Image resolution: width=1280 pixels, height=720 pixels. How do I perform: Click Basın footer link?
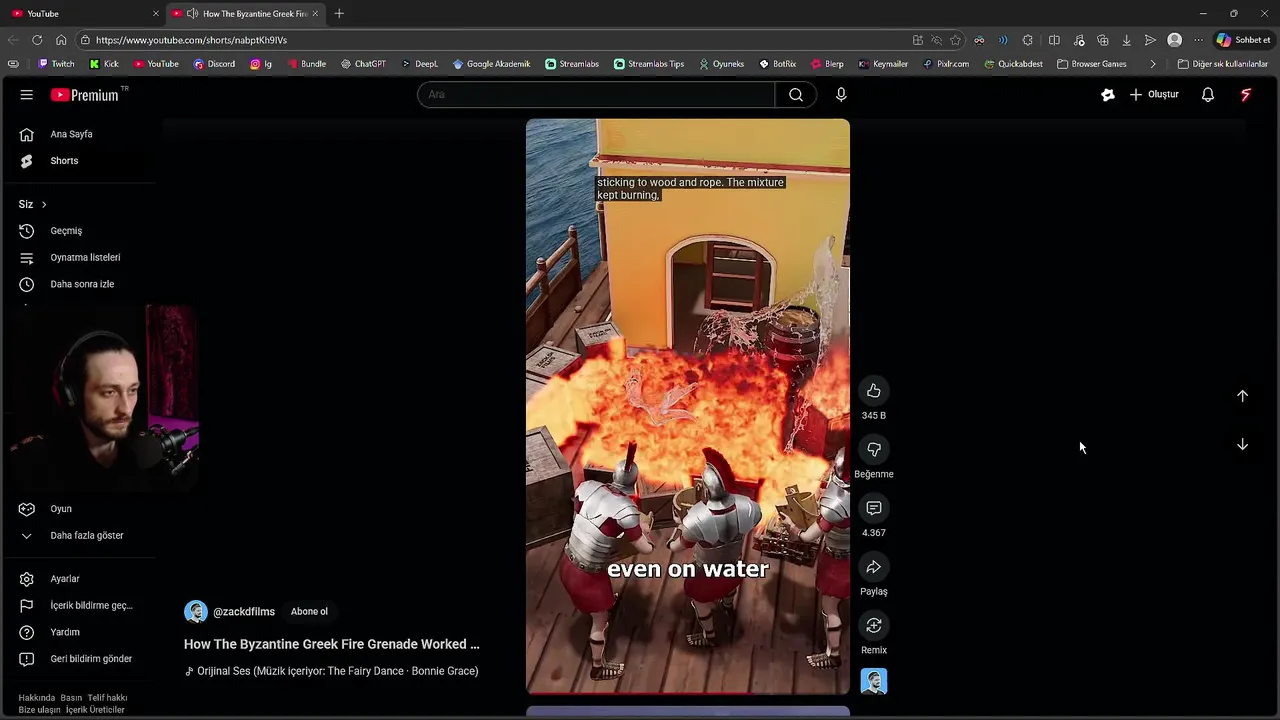(x=71, y=698)
